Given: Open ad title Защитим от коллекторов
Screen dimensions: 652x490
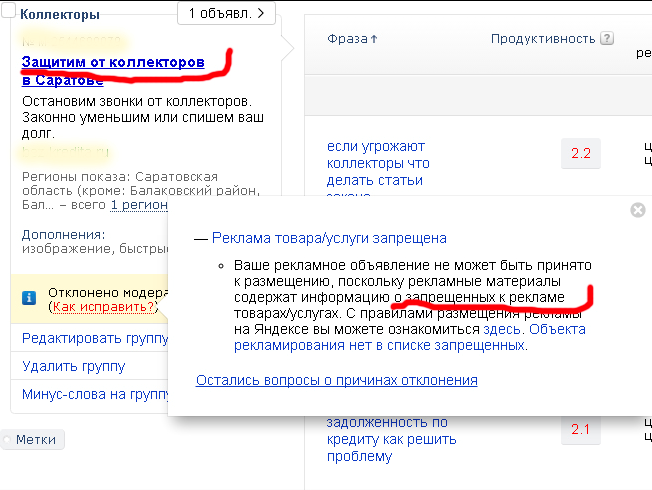Looking at the screenshot, I should tap(113, 70).
